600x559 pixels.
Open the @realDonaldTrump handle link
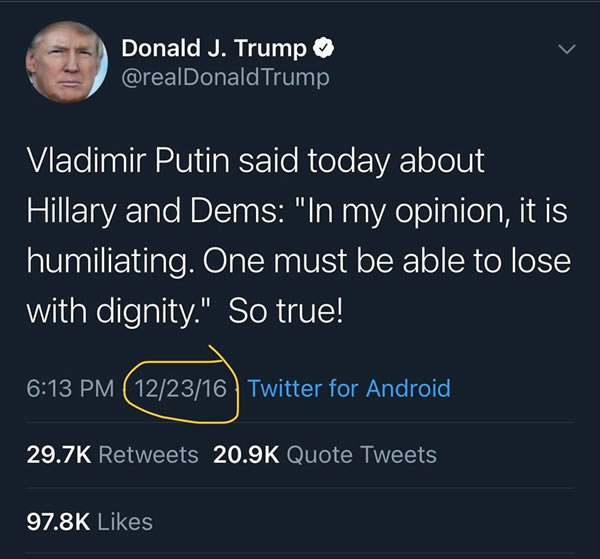(224, 77)
